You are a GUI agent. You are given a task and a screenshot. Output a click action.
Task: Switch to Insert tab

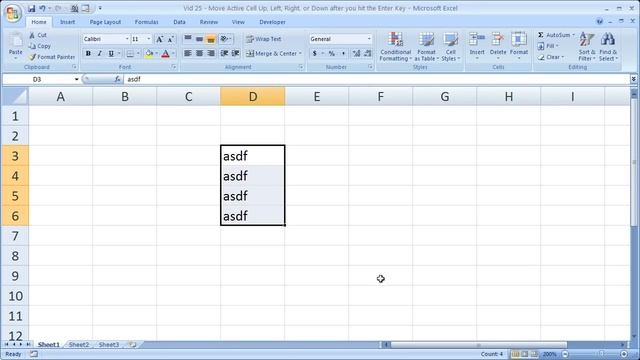pyautogui.click(x=67, y=22)
